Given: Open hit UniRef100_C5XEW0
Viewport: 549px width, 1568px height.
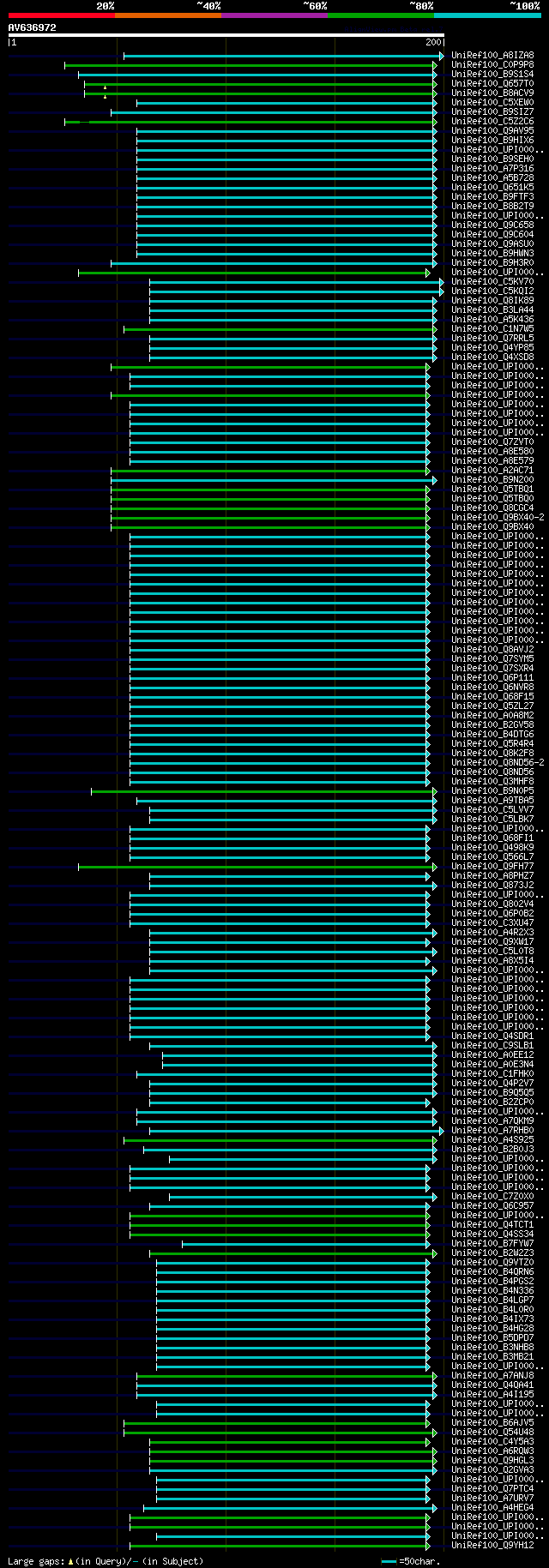Looking at the screenshot, I should [x=492, y=103].
